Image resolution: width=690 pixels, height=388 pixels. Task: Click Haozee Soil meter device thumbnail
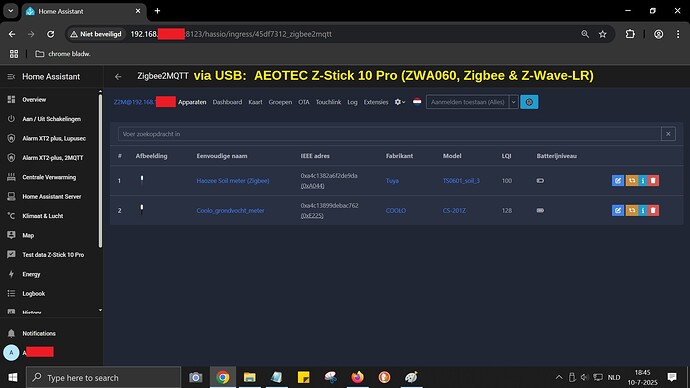[142, 180]
